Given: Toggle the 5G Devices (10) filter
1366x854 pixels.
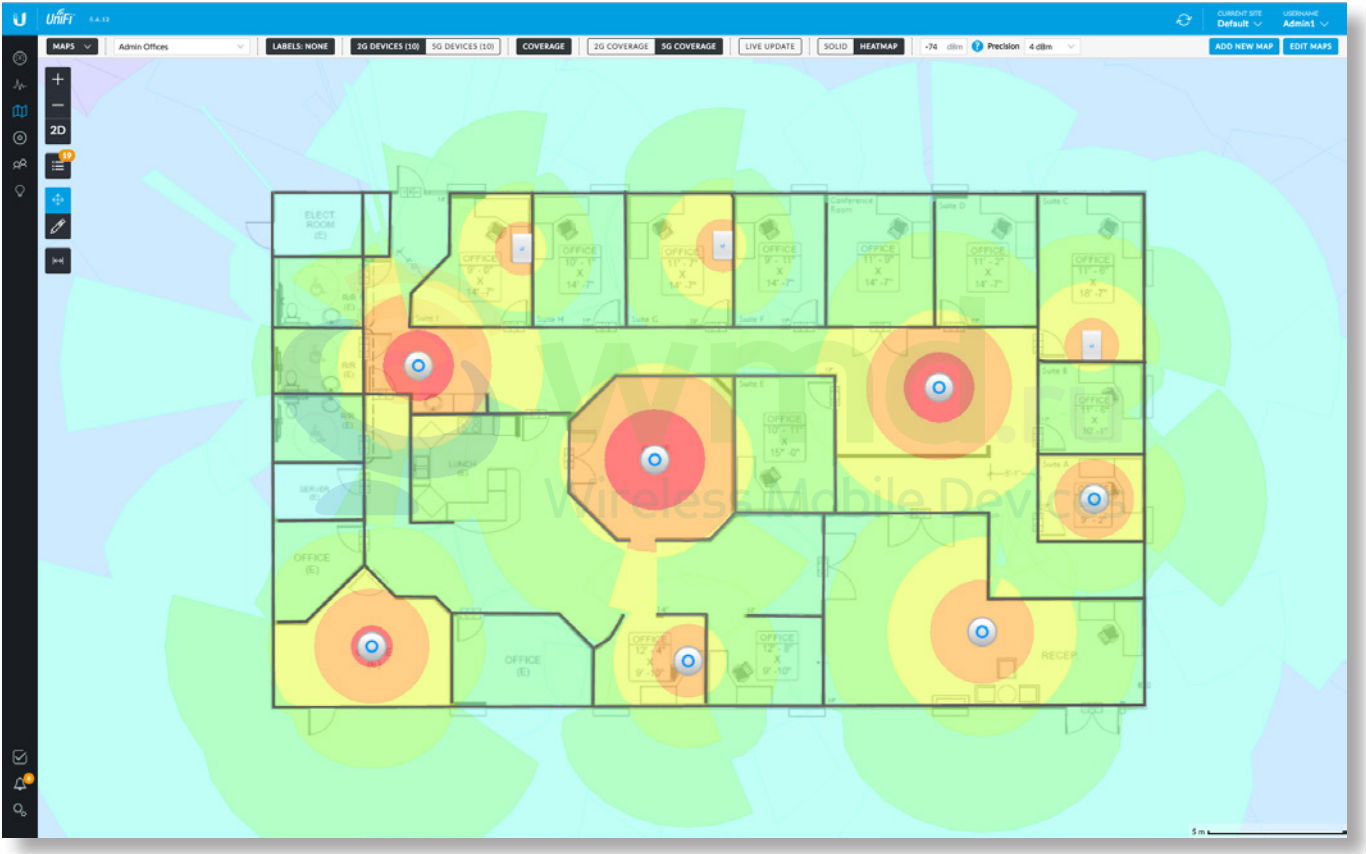Looking at the screenshot, I should click(463, 46).
